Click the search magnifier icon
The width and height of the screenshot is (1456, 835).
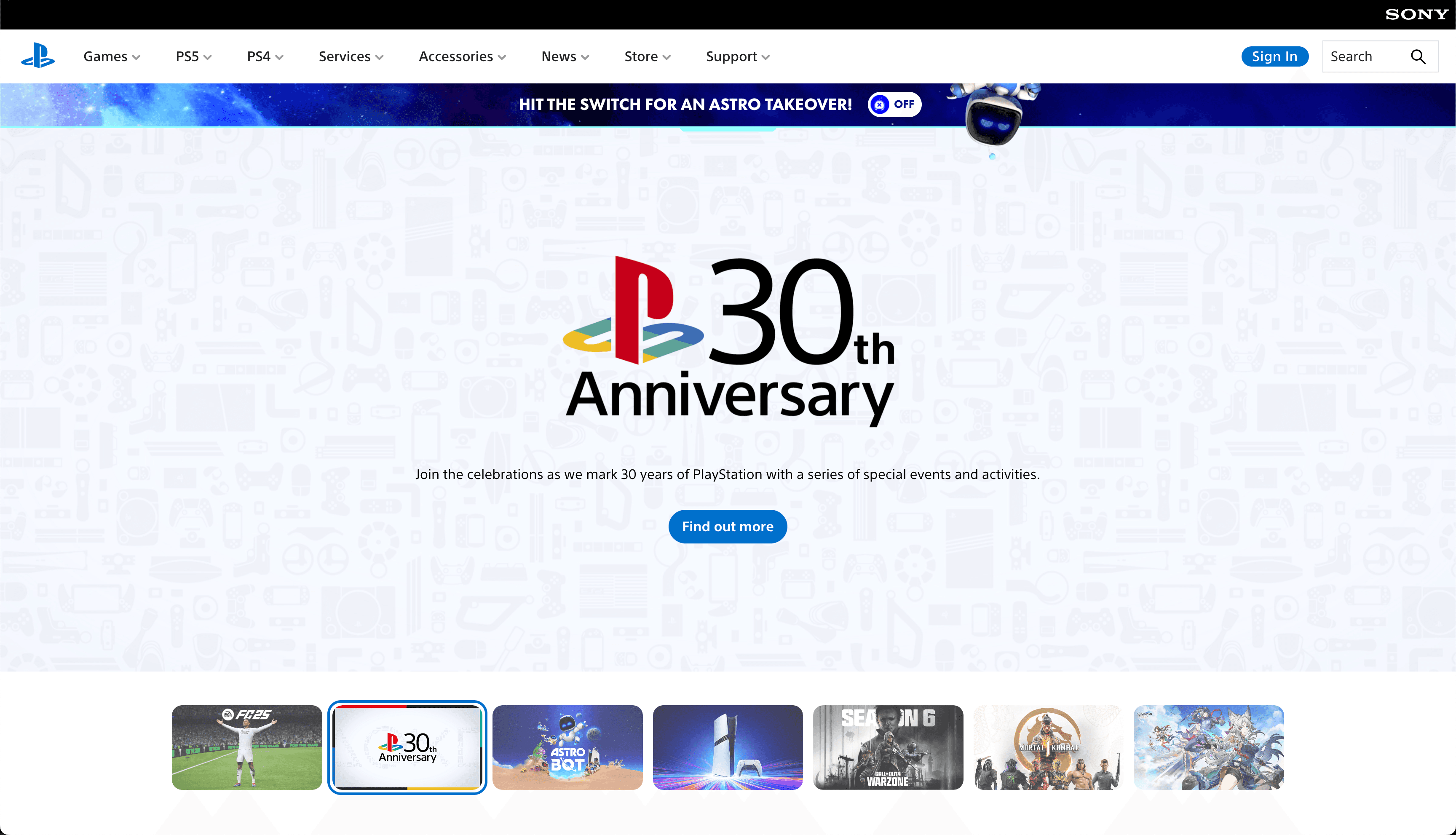click(1418, 57)
